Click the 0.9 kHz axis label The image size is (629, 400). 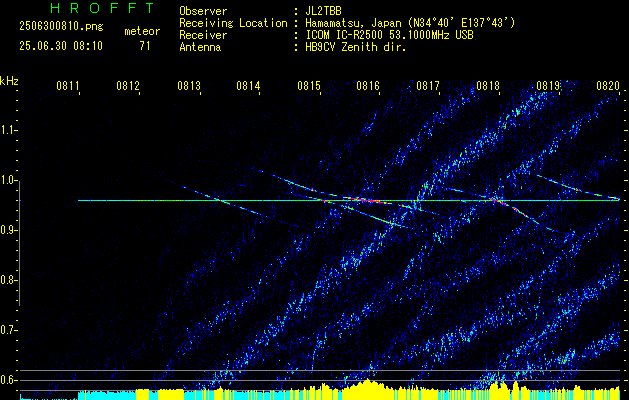8,230
